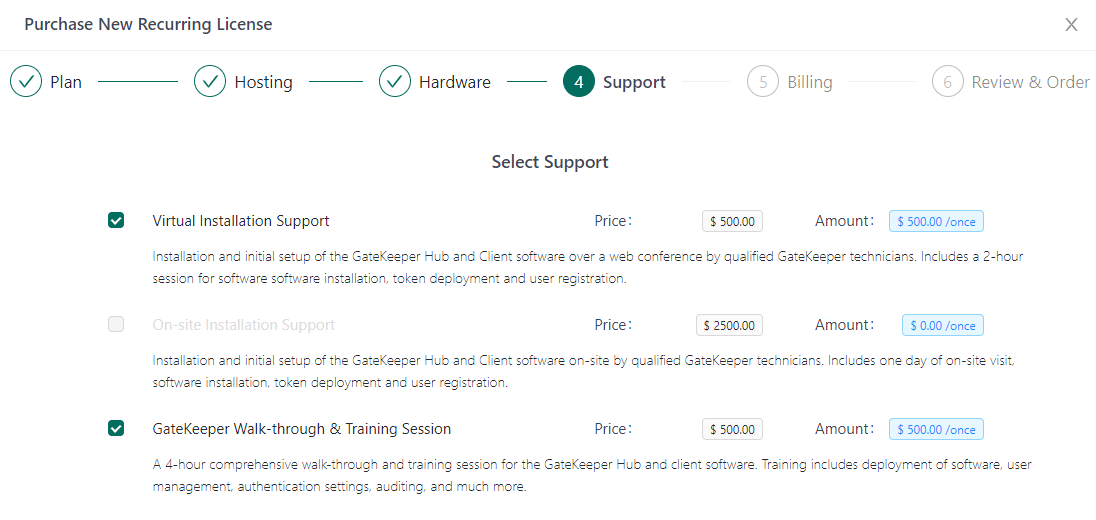The image size is (1096, 520).
Task: Open the Review & Order step label
Action: click(x=1030, y=82)
